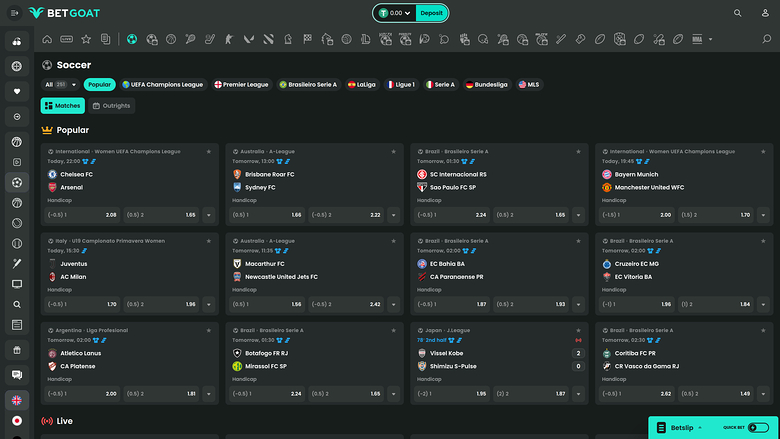780x439 pixels.
Task: Open the casino sidebar top icon
Action: [17, 41]
